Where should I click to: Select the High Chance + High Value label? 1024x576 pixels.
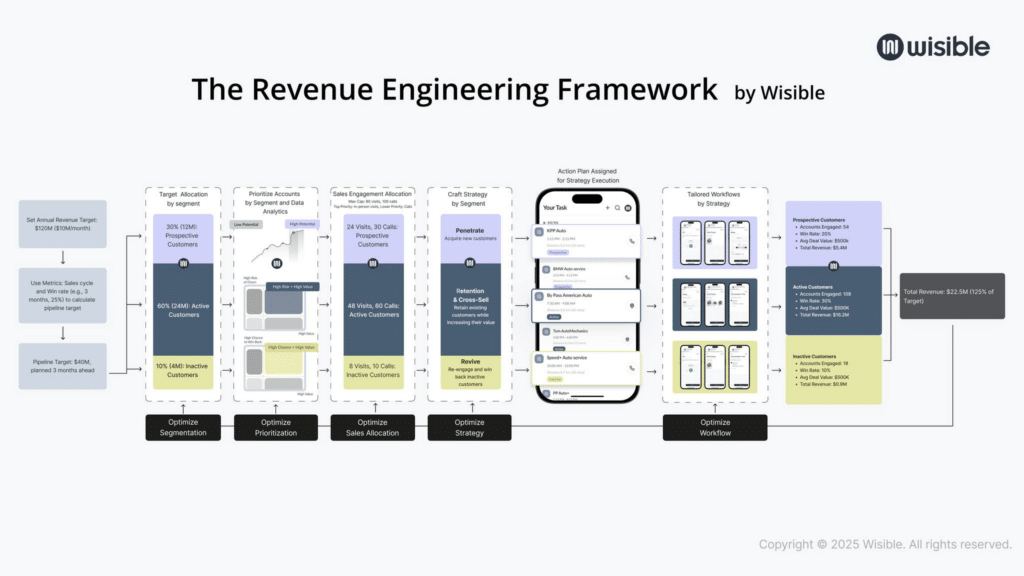291,347
